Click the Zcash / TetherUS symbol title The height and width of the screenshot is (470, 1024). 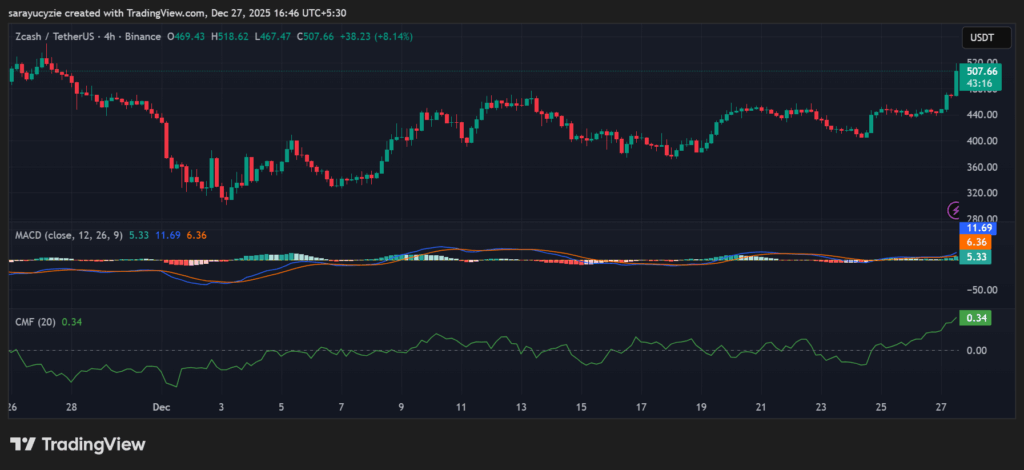tap(56, 37)
